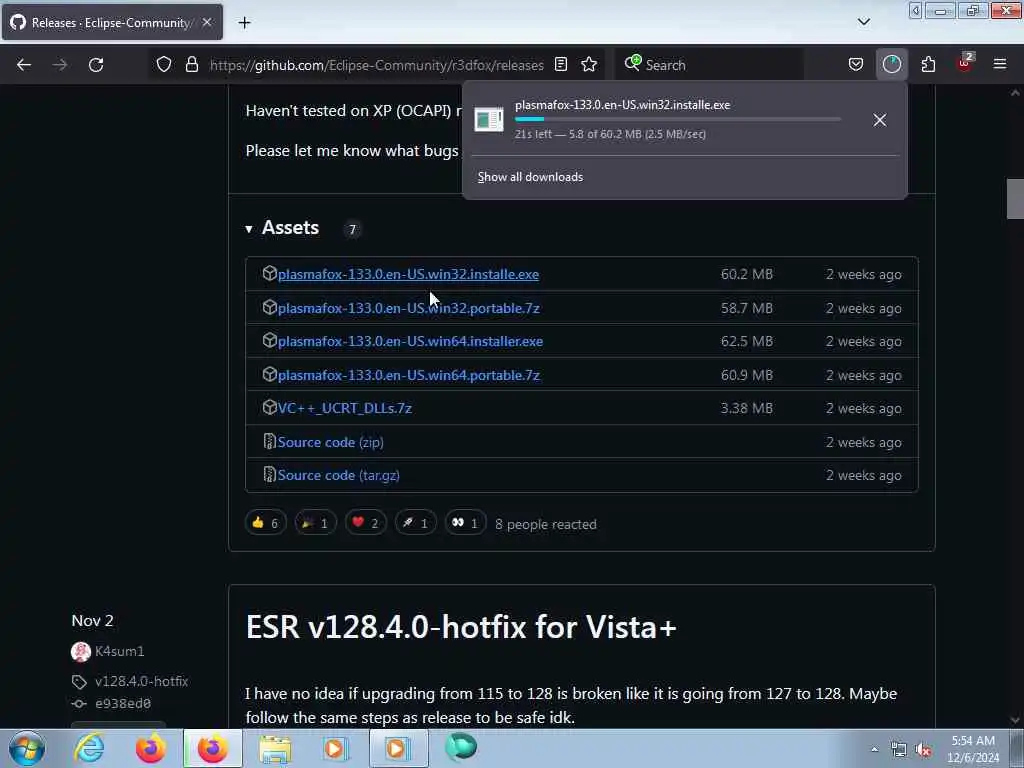Click the page vertical scrollbar thumb

tap(1015, 199)
